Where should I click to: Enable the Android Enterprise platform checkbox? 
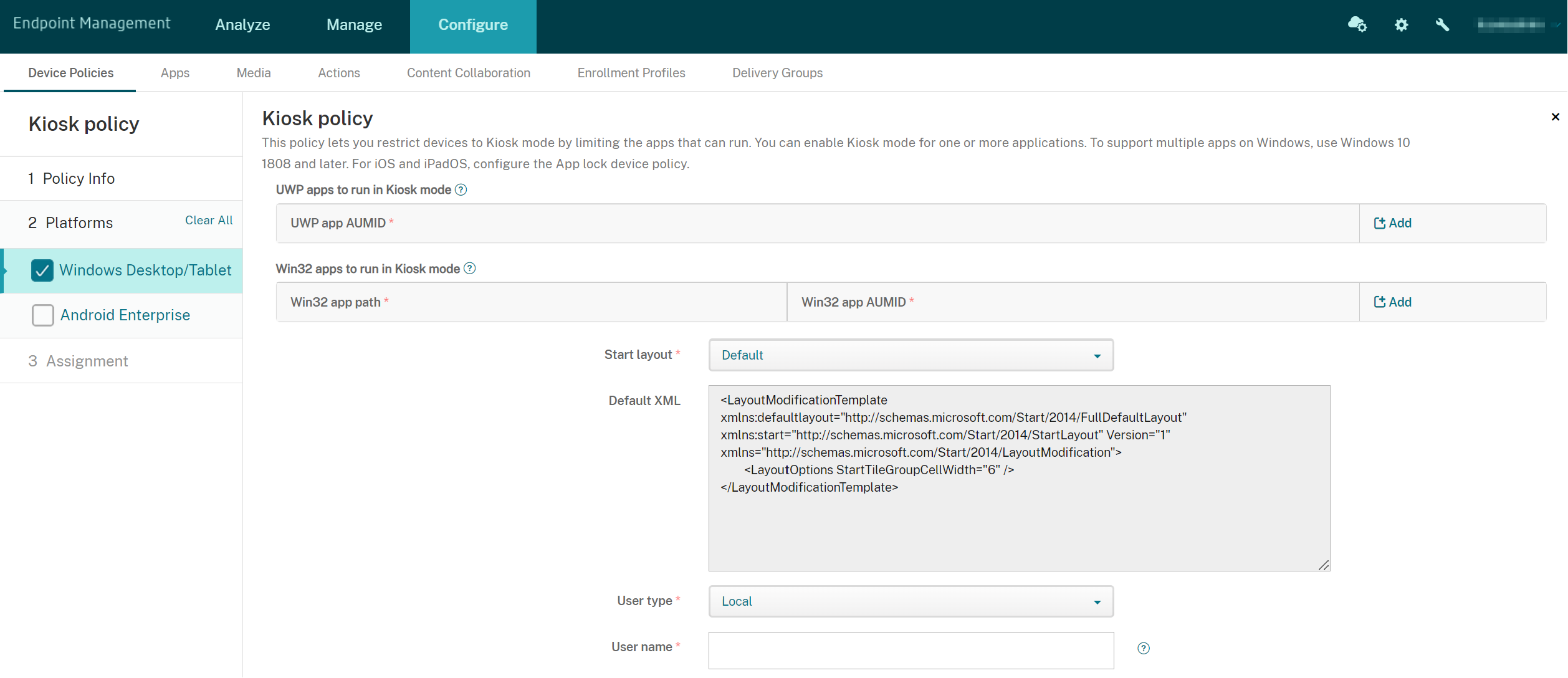click(42, 315)
